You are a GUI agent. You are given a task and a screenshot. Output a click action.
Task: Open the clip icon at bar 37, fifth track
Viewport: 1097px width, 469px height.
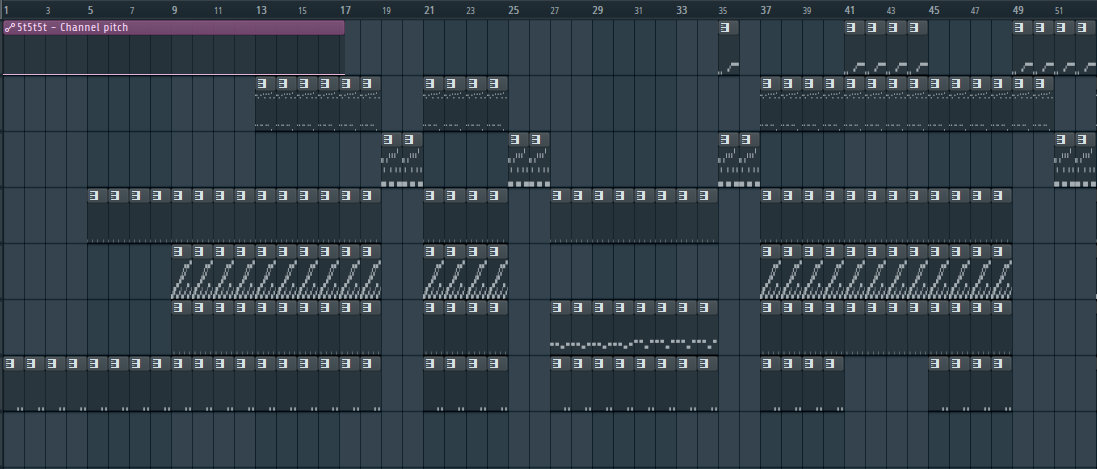[x=767, y=252]
